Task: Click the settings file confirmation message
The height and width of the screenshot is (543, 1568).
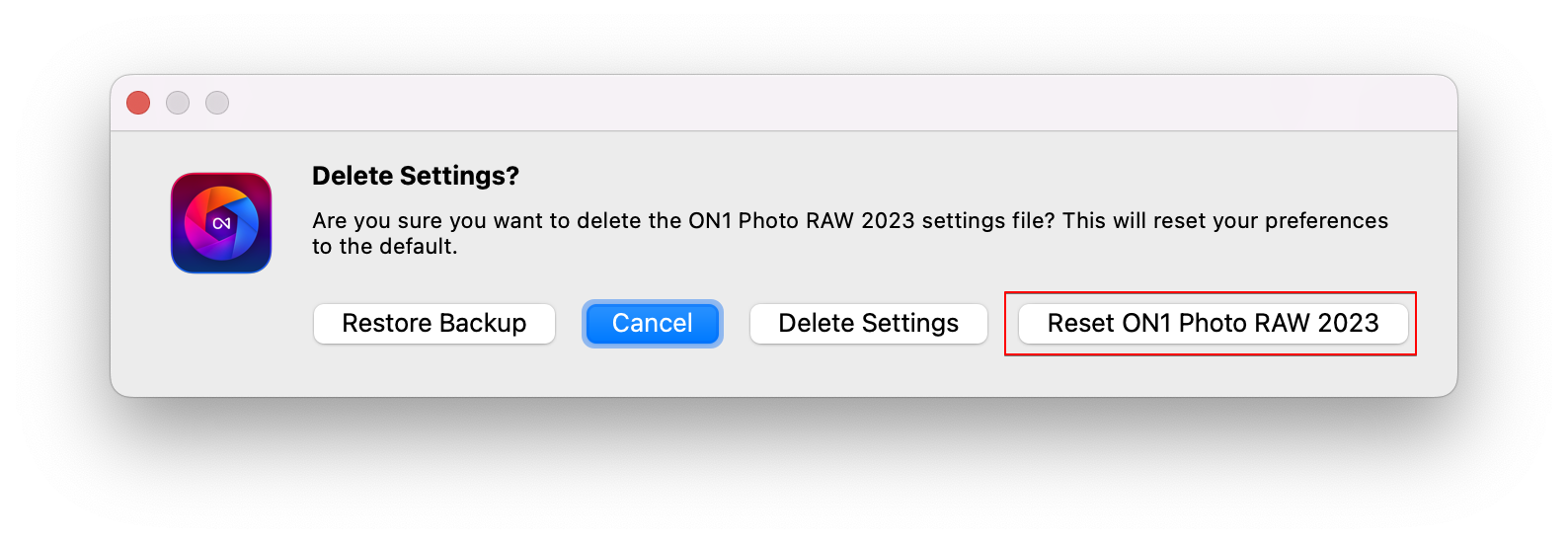Action: coord(849,221)
